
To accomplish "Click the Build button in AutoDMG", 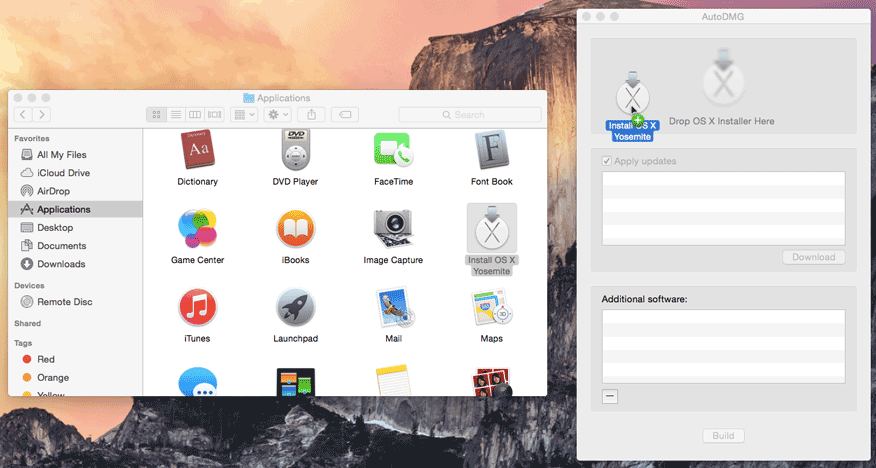I will pyautogui.click(x=723, y=436).
